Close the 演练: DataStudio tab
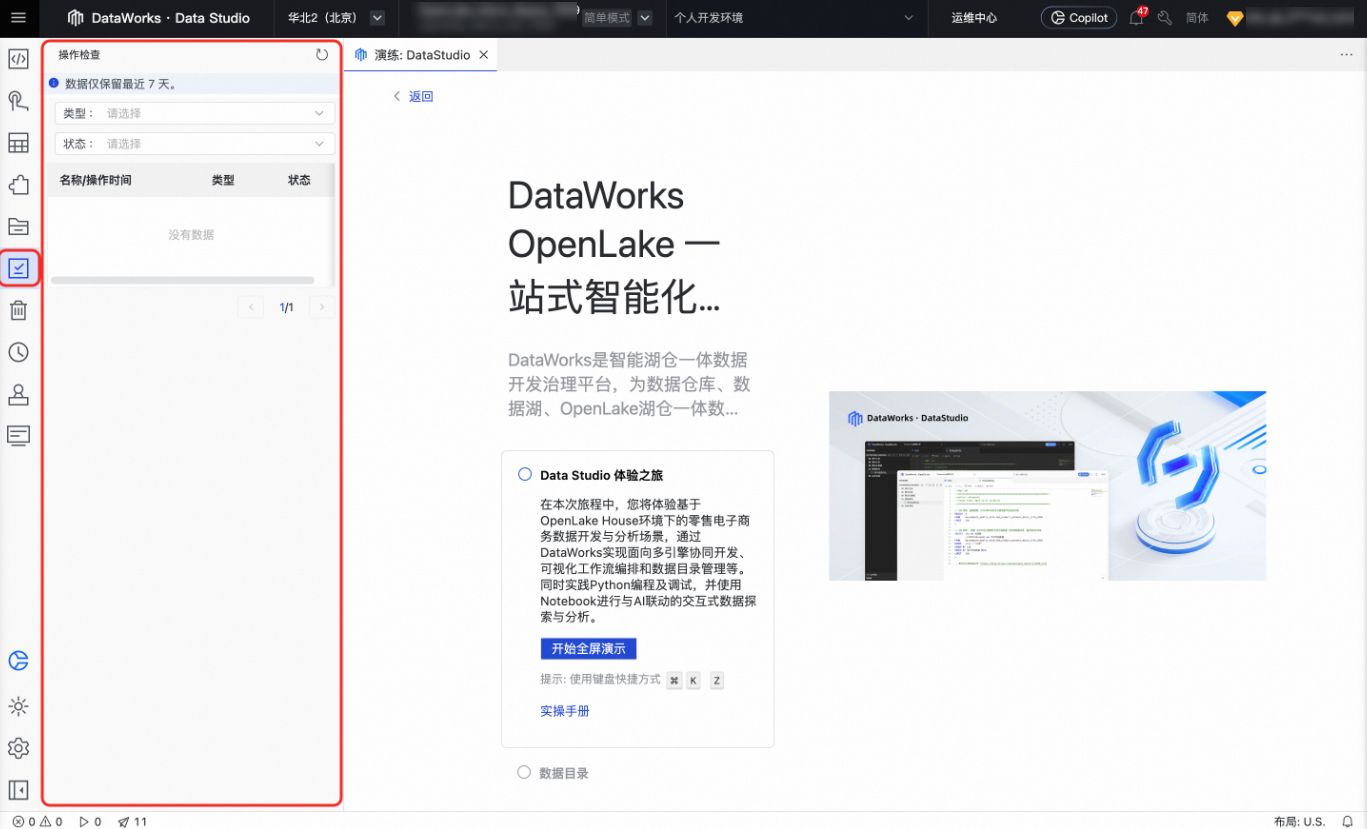Viewport: 1367px width, 829px height. (484, 55)
